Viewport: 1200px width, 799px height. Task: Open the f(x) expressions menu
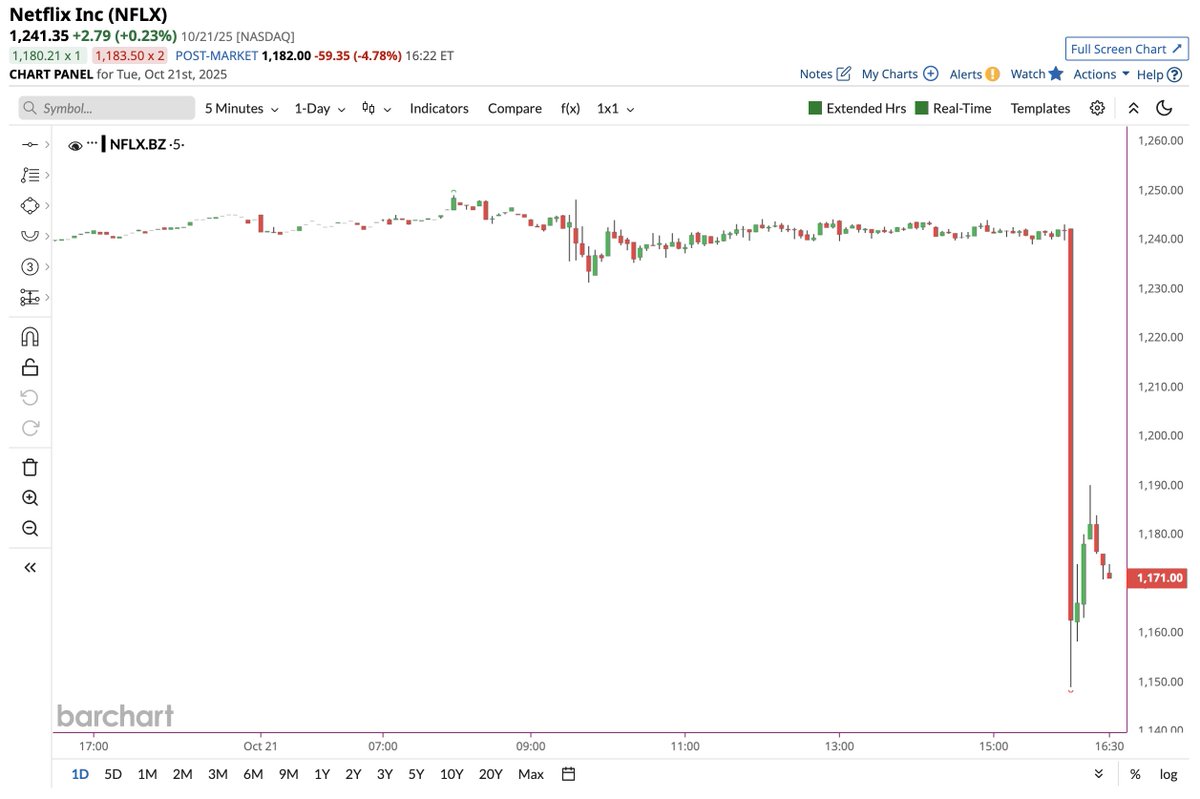point(570,108)
